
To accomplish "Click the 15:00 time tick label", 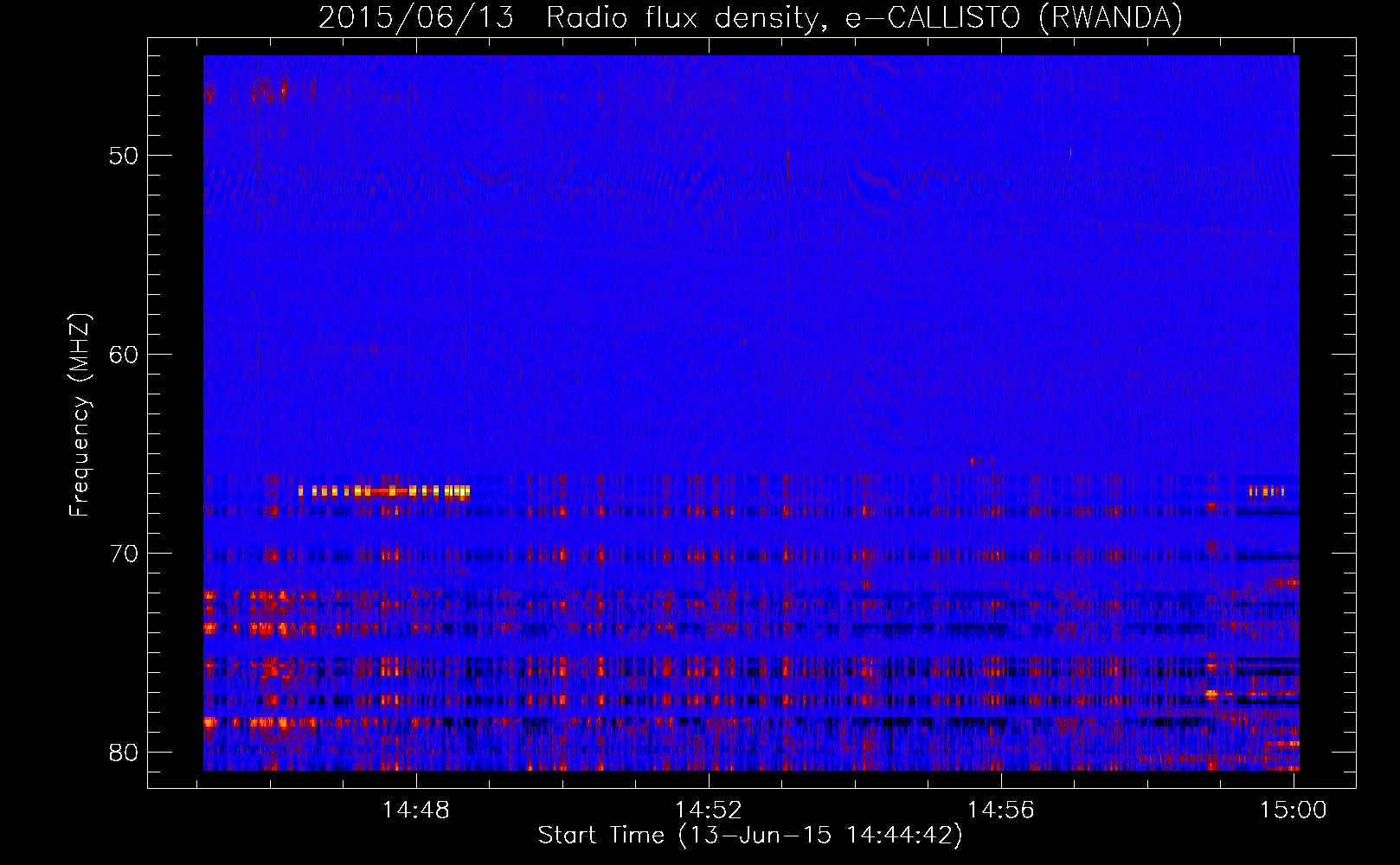I will click(x=1293, y=810).
